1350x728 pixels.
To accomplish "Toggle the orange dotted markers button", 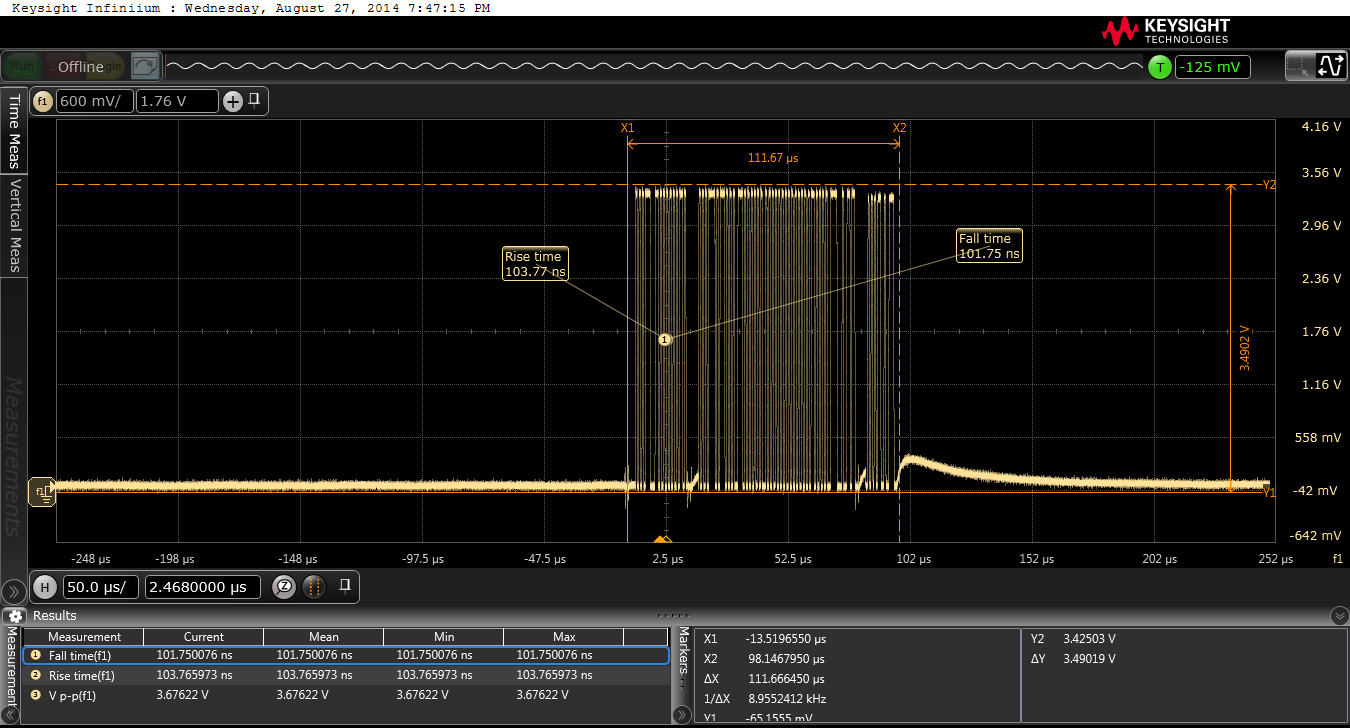I will coord(313,587).
